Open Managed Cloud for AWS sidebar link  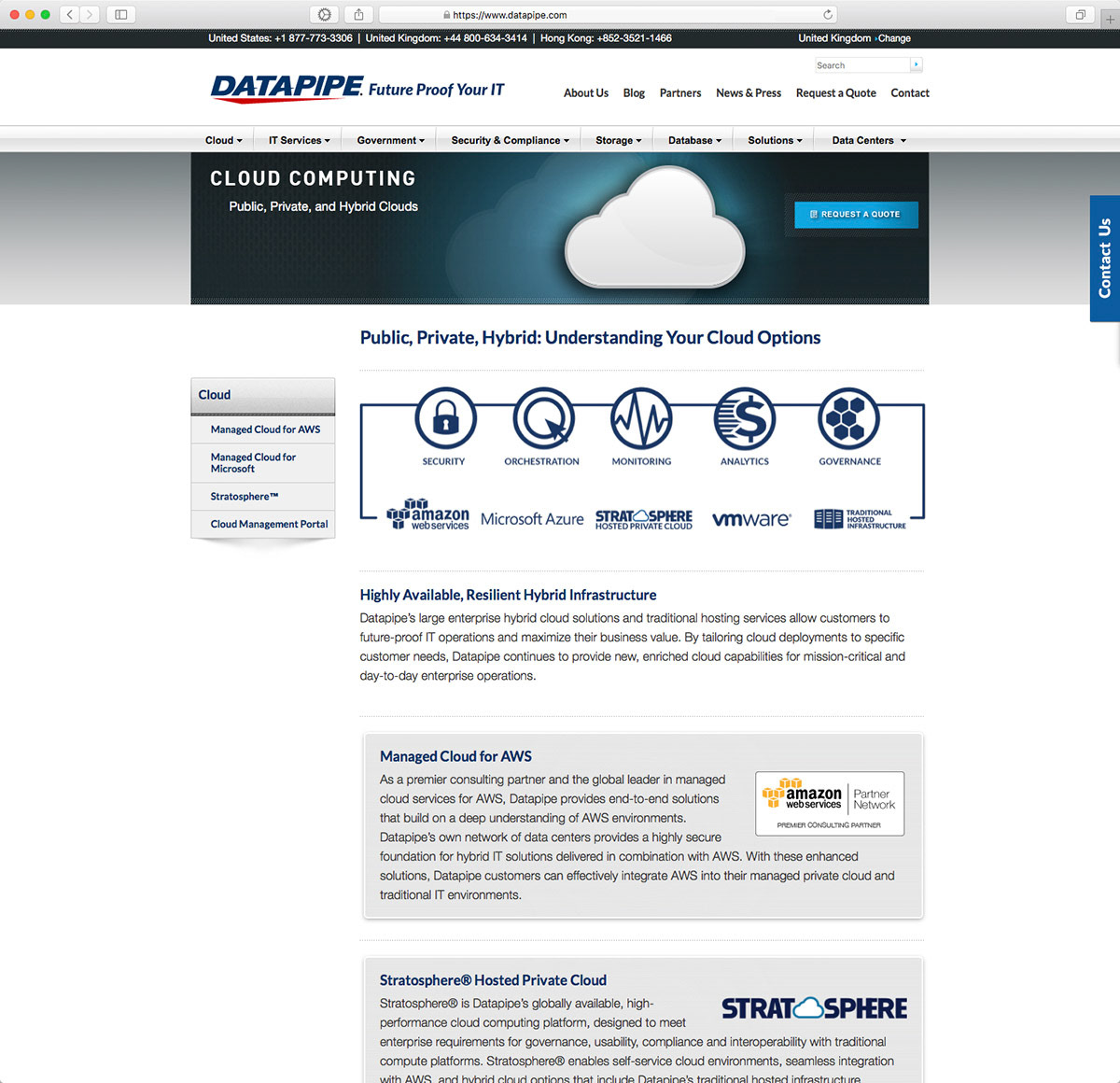click(x=265, y=429)
